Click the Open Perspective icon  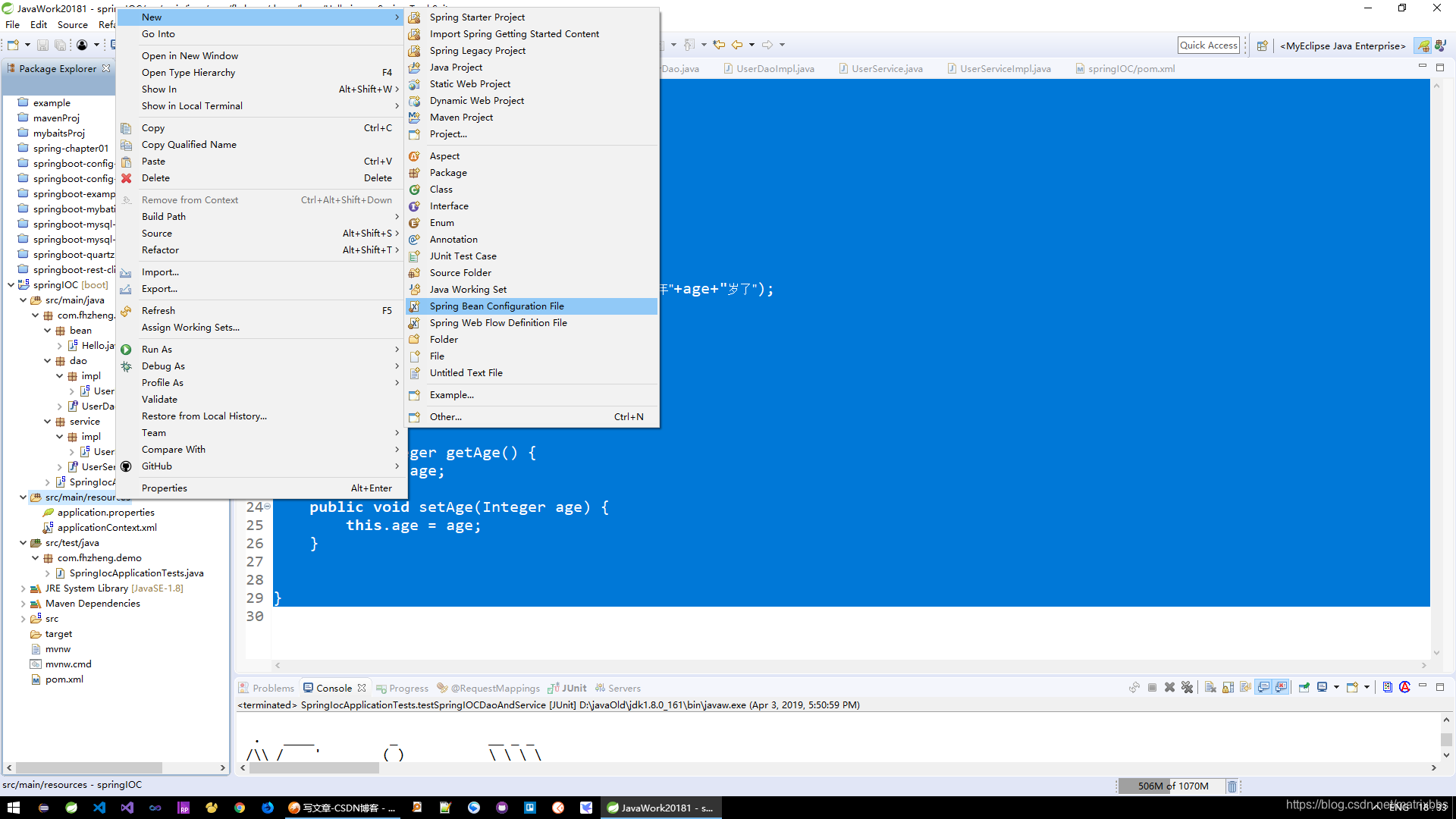pos(1263,45)
